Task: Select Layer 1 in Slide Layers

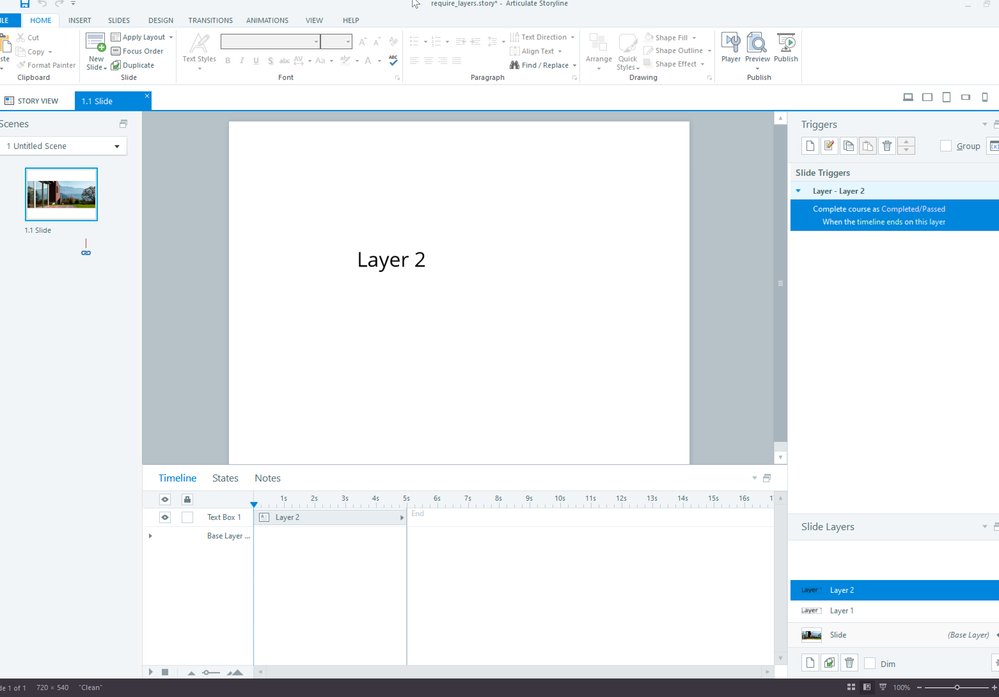Action: pyautogui.click(x=842, y=610)
